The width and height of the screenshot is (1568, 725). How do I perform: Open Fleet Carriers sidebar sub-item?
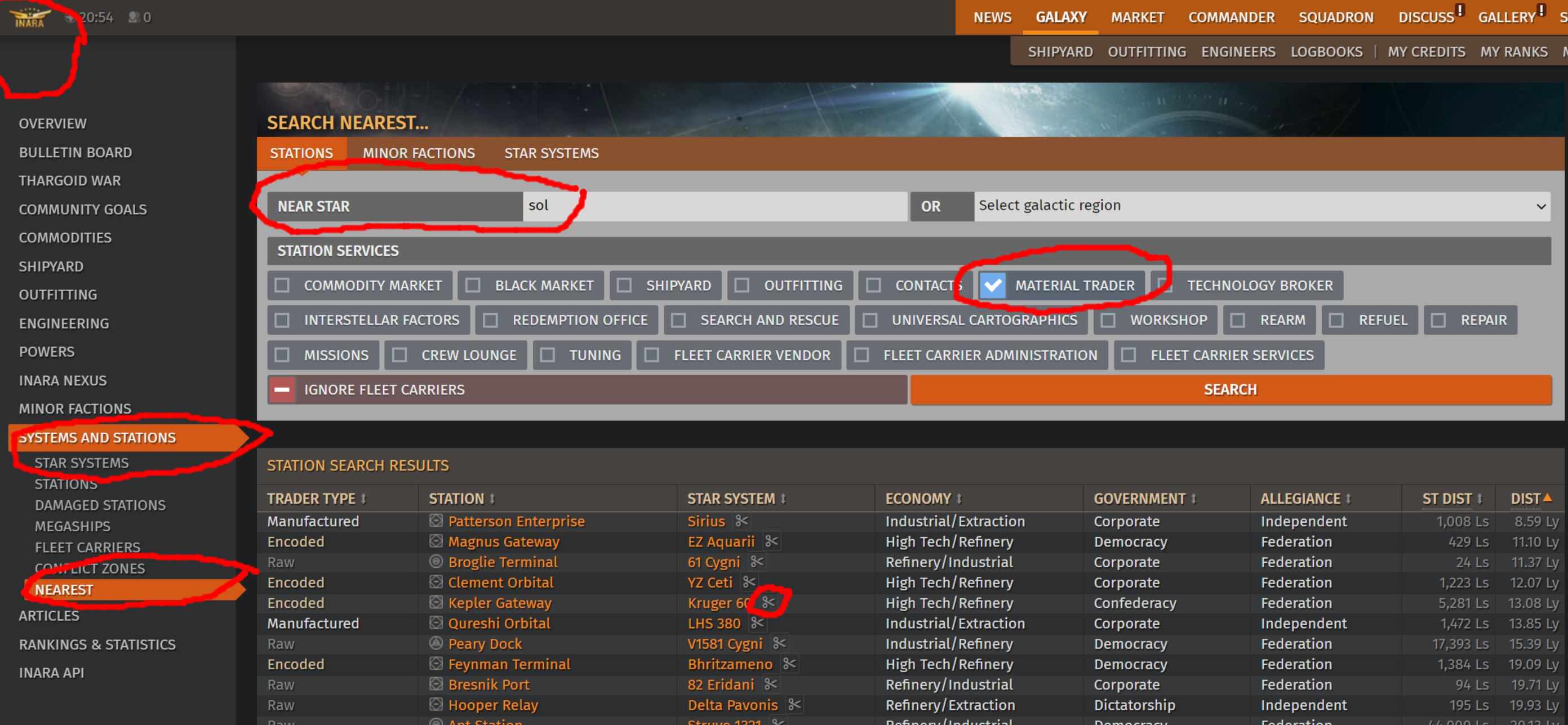87,547
